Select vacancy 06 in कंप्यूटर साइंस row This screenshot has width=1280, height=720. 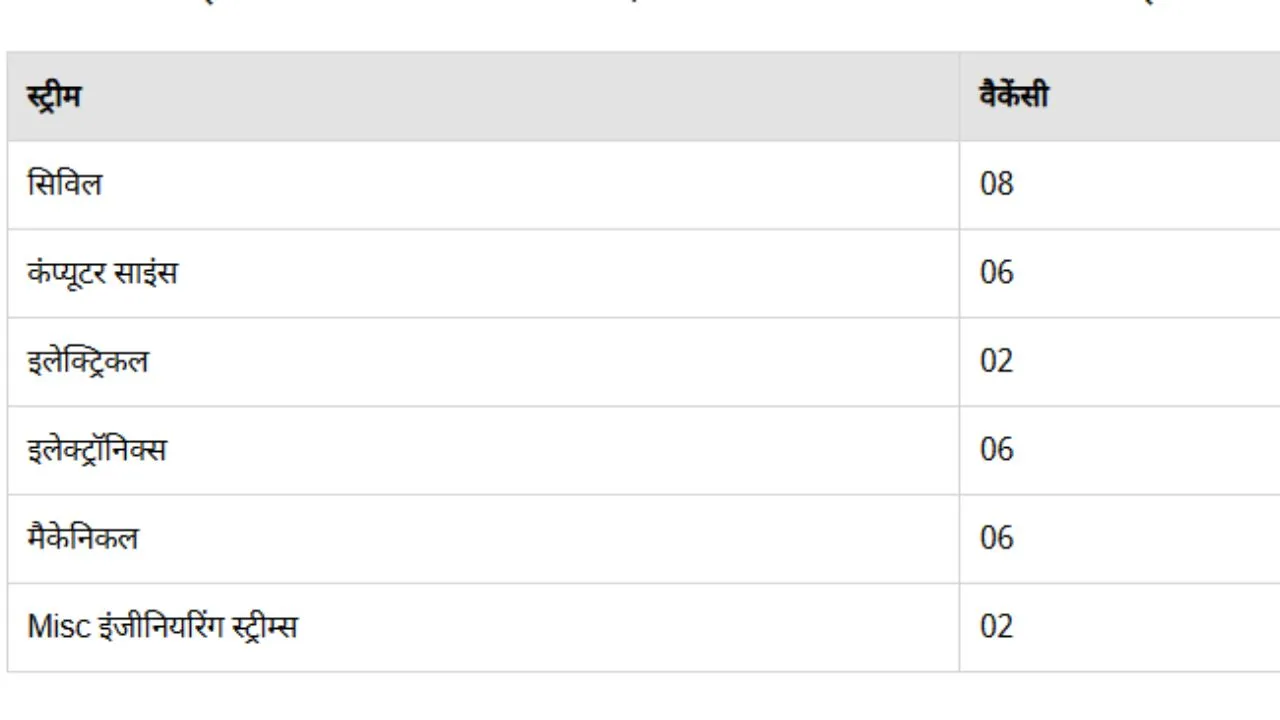[x=1120, y=273]
